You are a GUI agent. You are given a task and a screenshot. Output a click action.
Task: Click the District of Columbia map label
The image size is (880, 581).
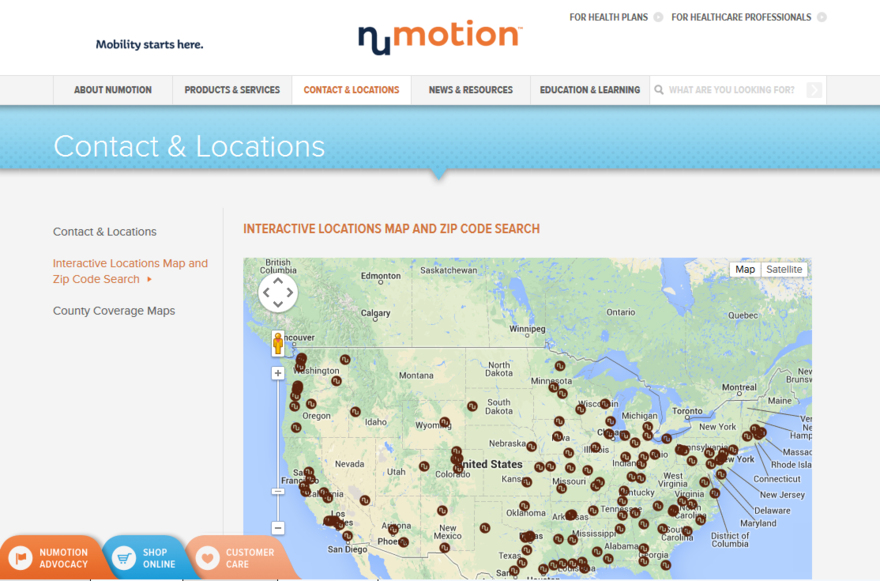[730, 539]
